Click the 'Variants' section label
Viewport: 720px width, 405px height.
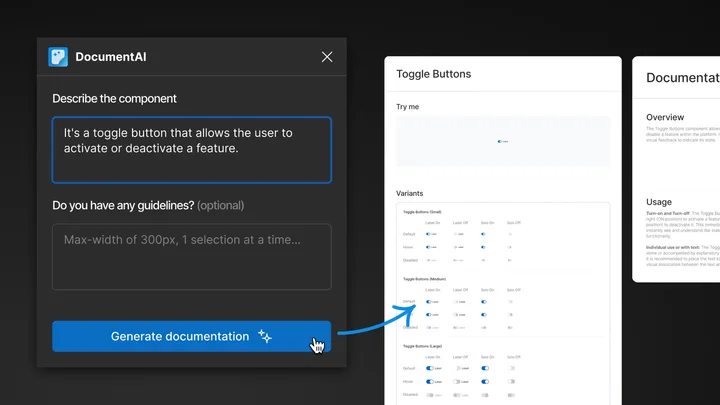(410, 193)
